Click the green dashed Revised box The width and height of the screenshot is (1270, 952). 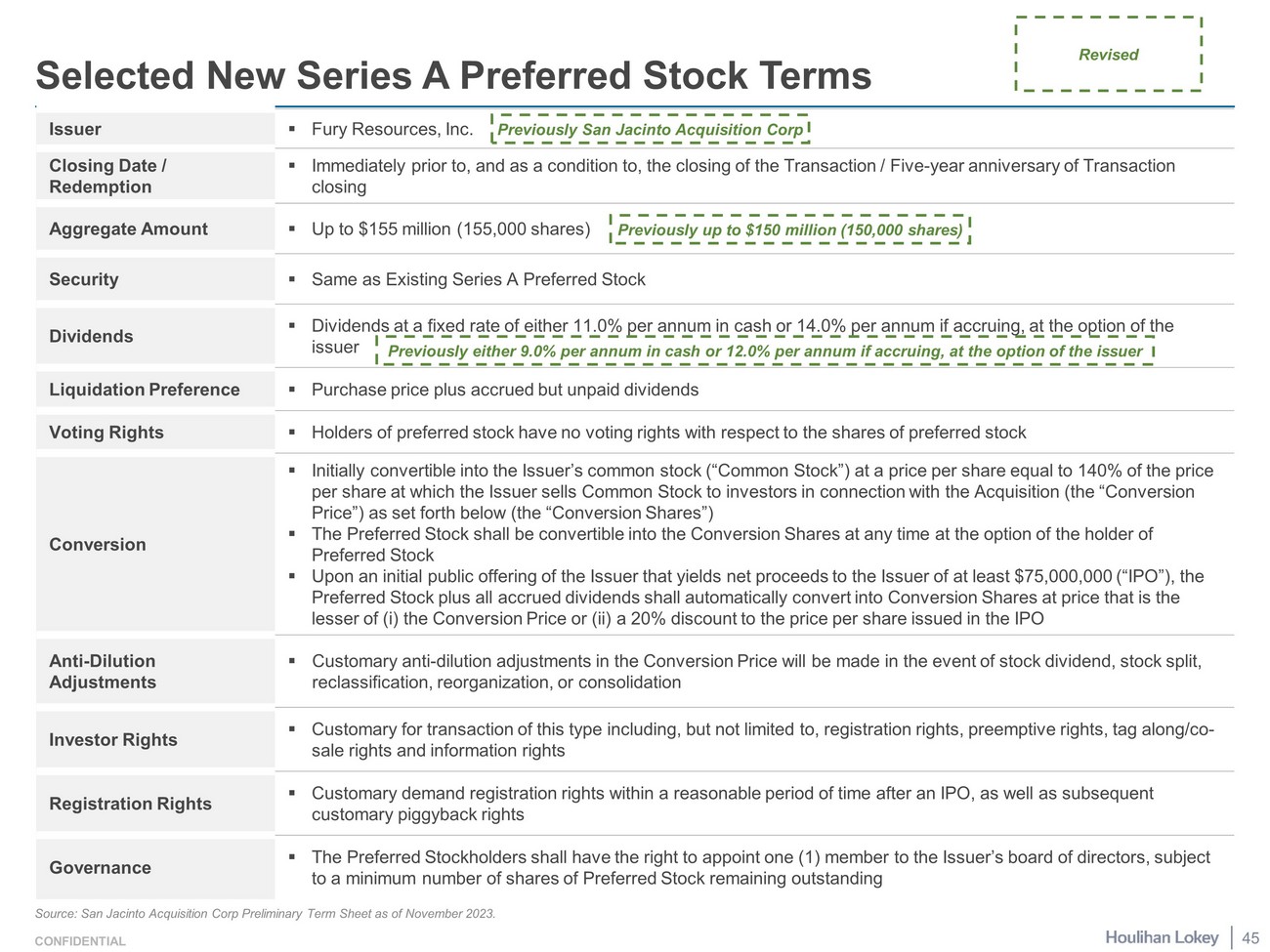pos(1108,55)
